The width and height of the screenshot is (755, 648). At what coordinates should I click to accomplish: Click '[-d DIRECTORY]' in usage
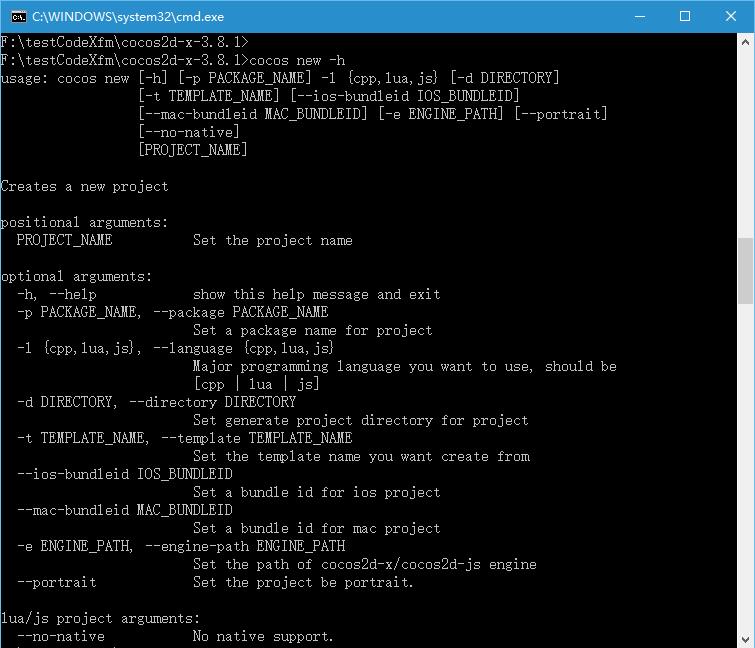click(505, 78)
